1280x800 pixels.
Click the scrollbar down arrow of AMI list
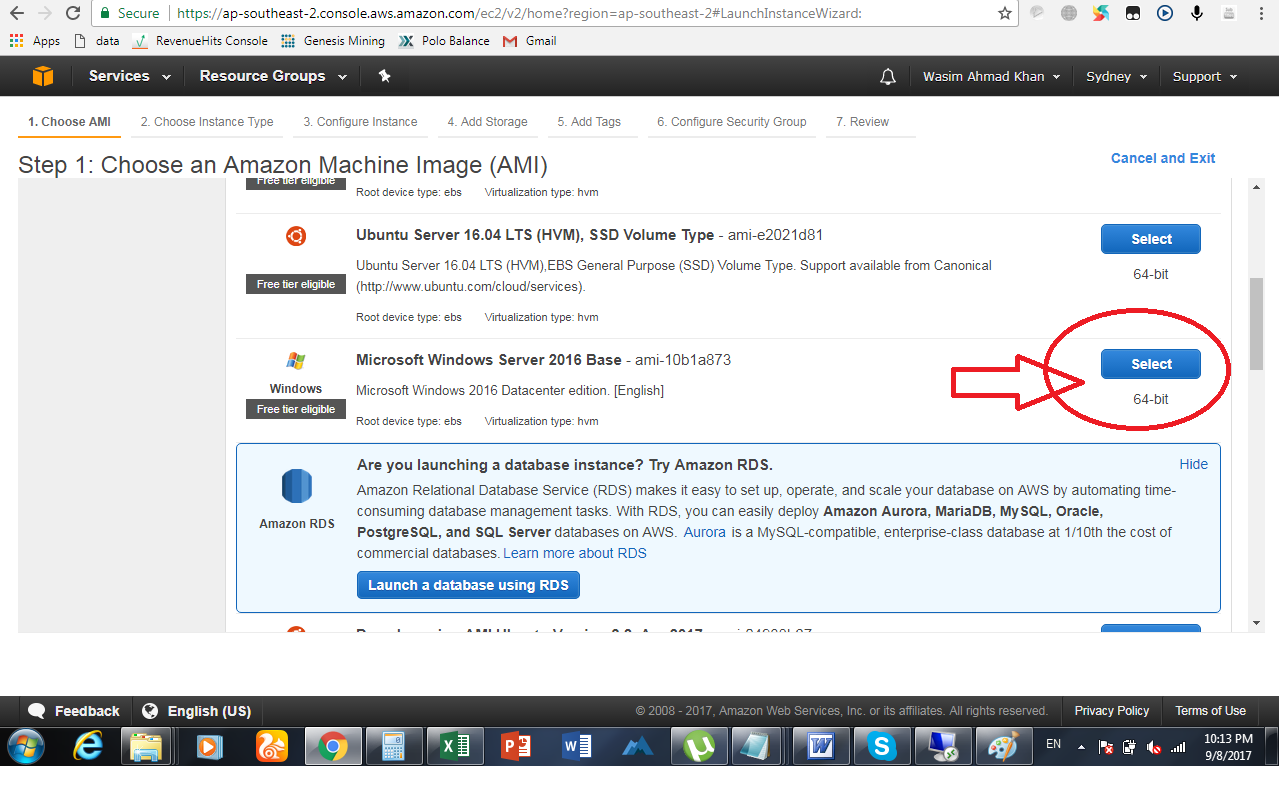pos(1257,623)
